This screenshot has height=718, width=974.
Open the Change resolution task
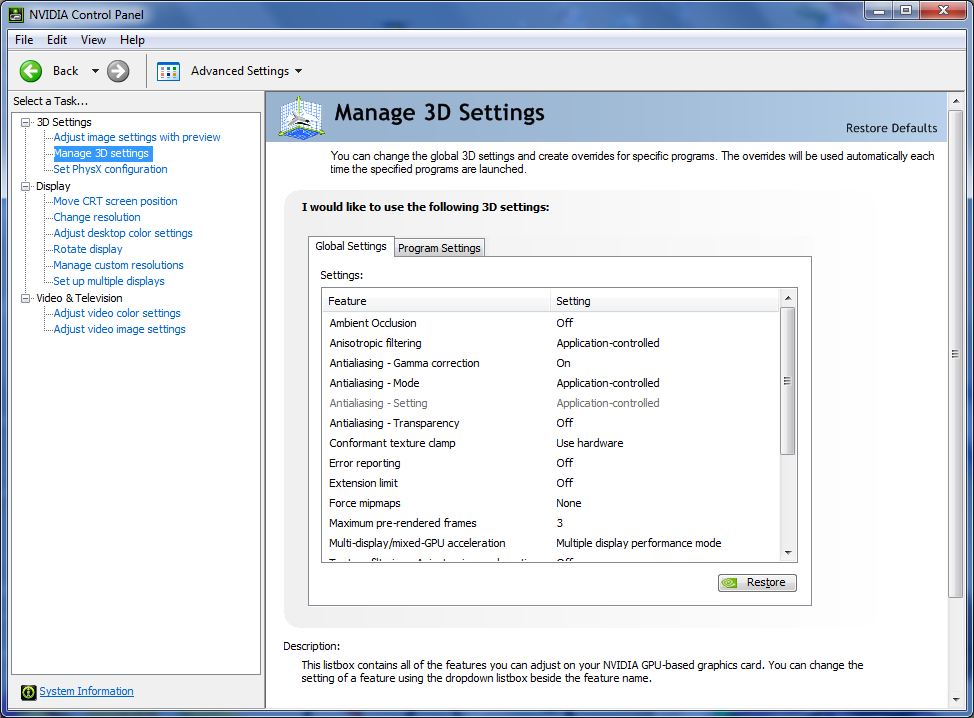[x=97, y=217]
